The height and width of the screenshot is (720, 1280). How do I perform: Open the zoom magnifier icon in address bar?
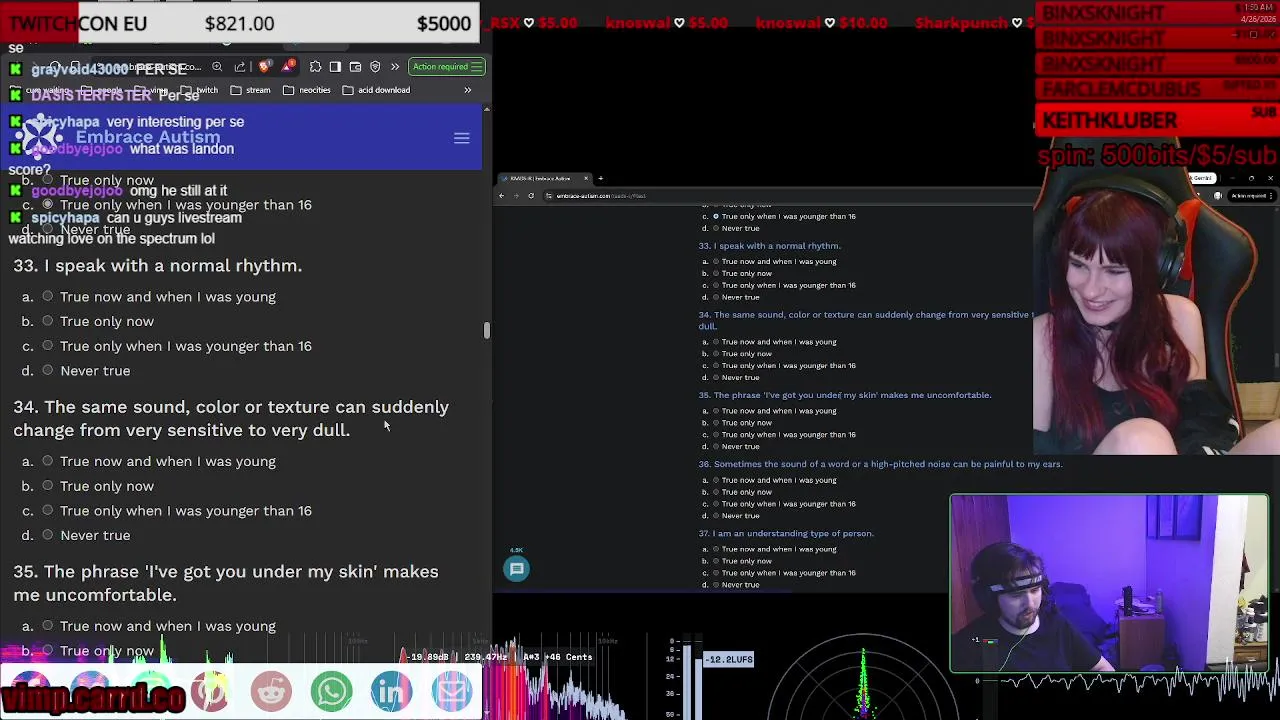(x=217, y=67)
